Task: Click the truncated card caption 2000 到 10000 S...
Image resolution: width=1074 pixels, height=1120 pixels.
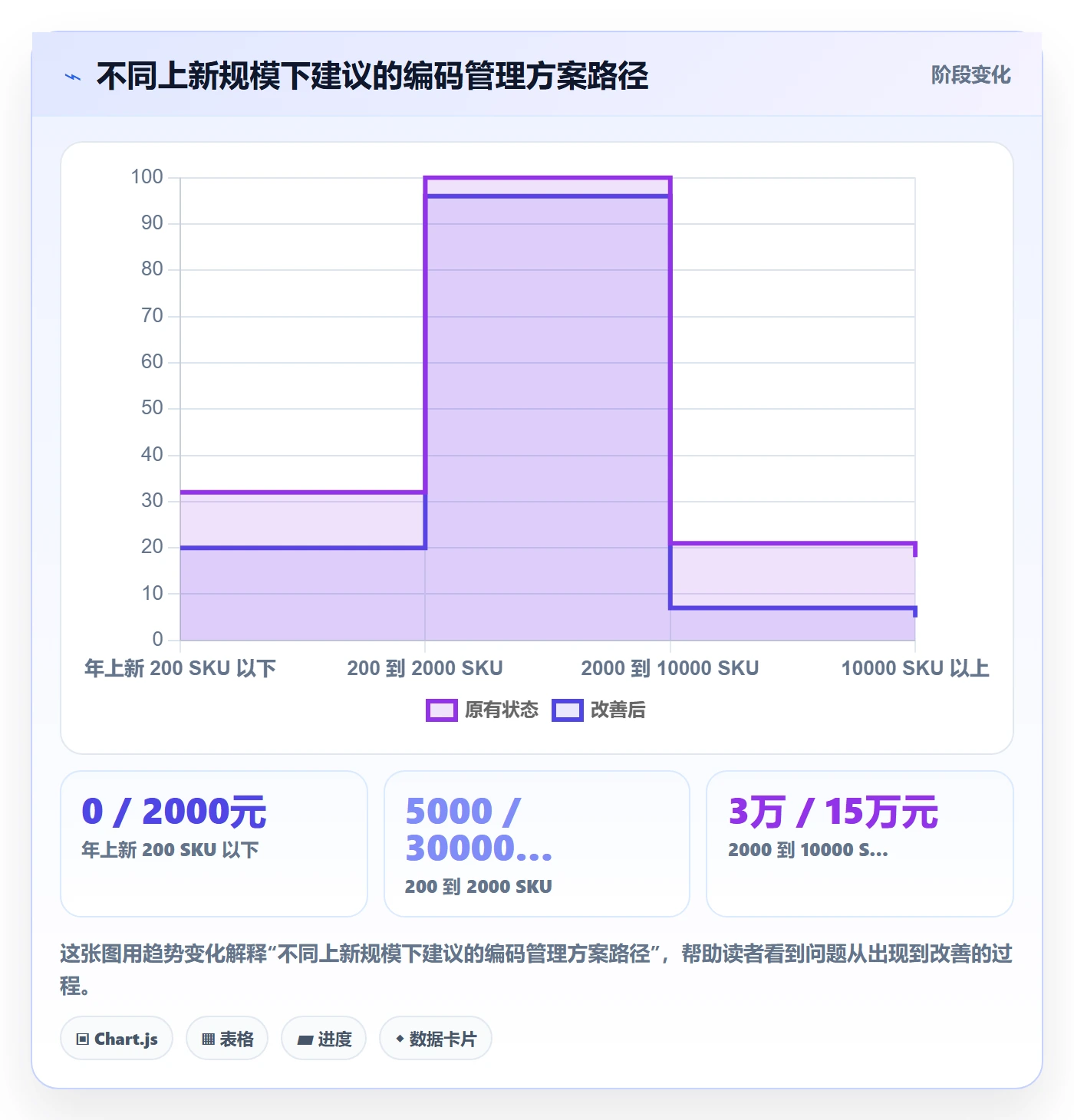Action: 808,850
